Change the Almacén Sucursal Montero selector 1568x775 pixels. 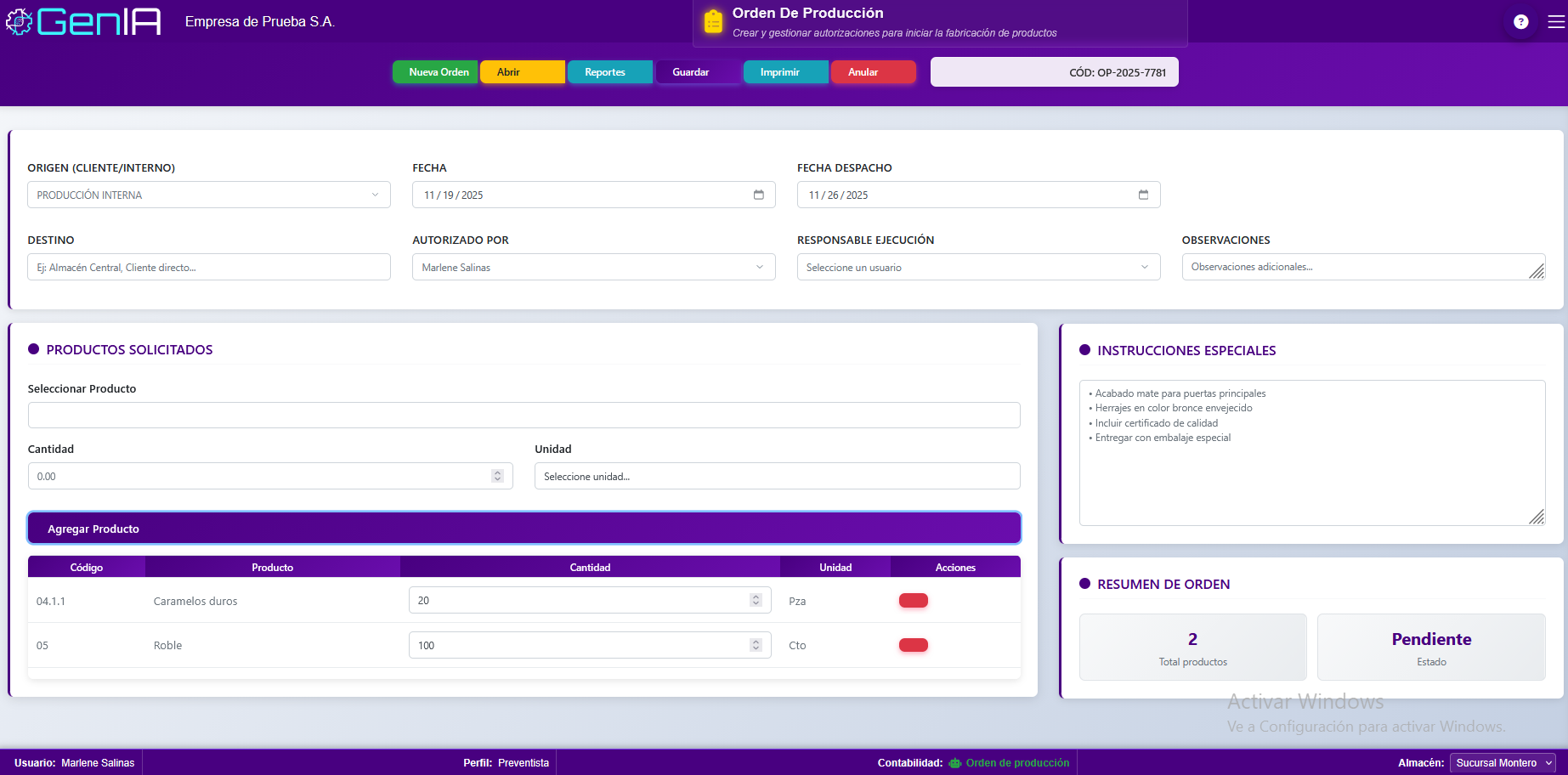coord(1502,762)
